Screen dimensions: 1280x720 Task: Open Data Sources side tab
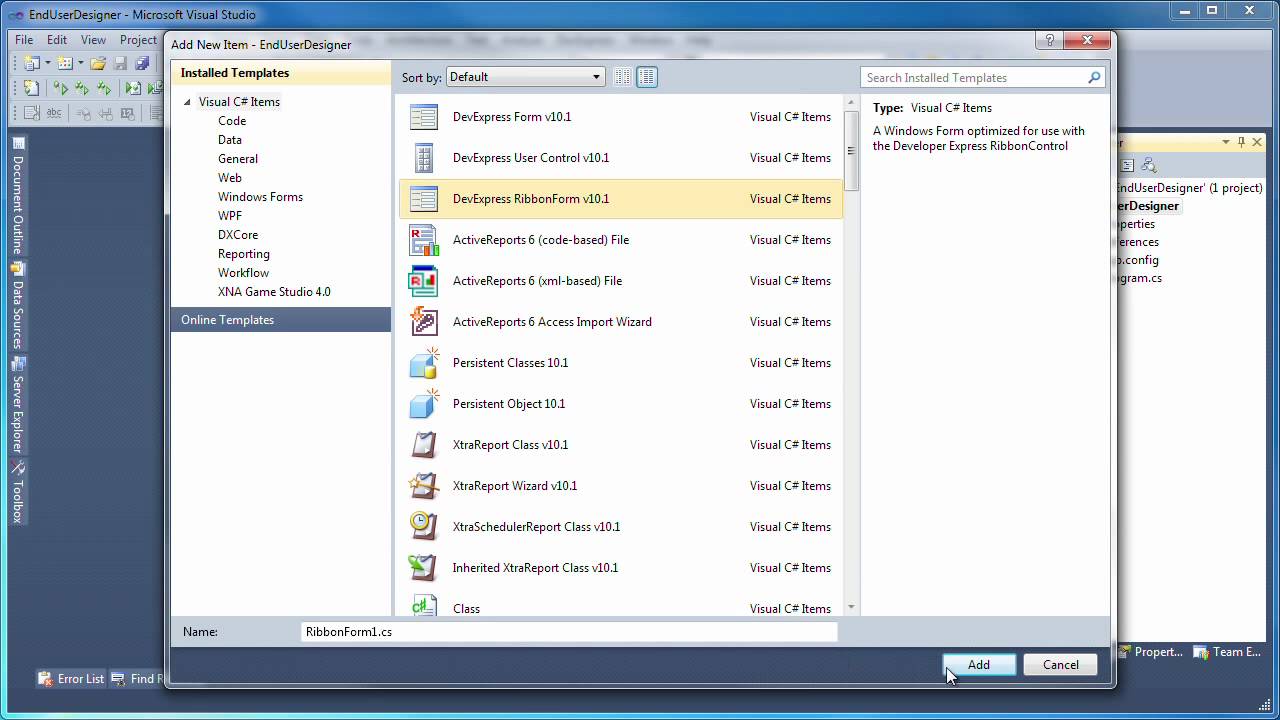tap(18, 307)
